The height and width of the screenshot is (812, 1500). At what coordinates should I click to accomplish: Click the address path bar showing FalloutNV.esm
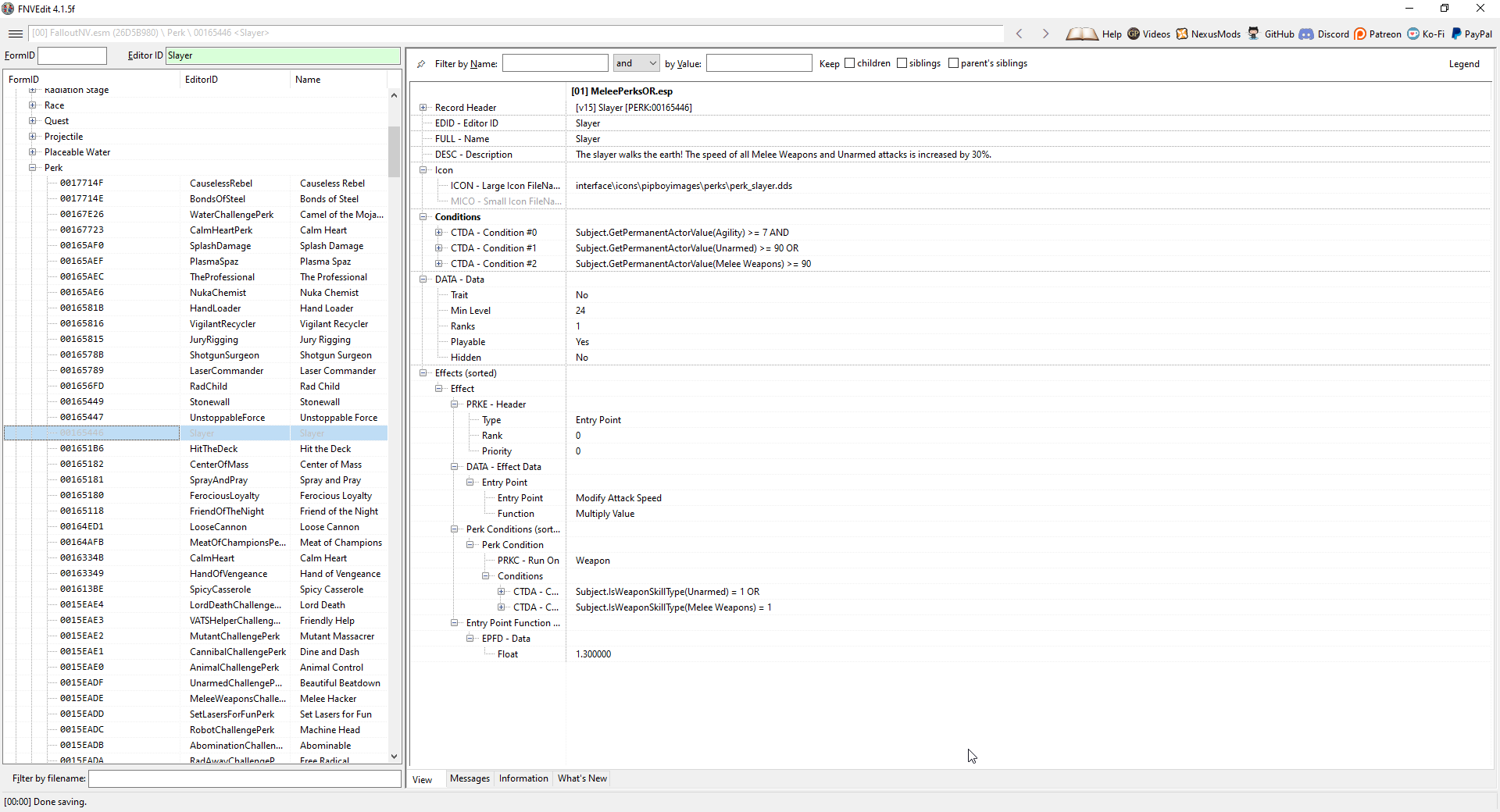click(516, 33)
